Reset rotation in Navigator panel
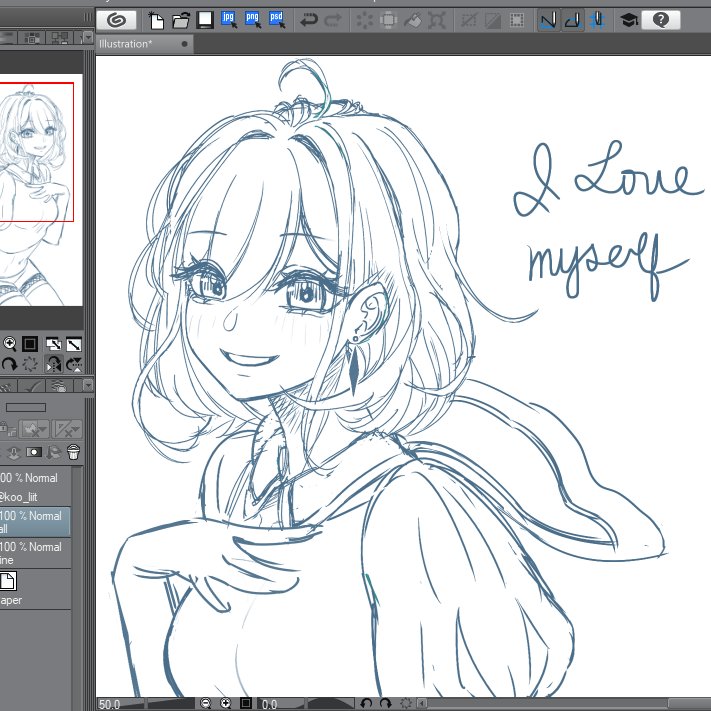The height and width of the screenshot is (711, 711). (30, 364)
